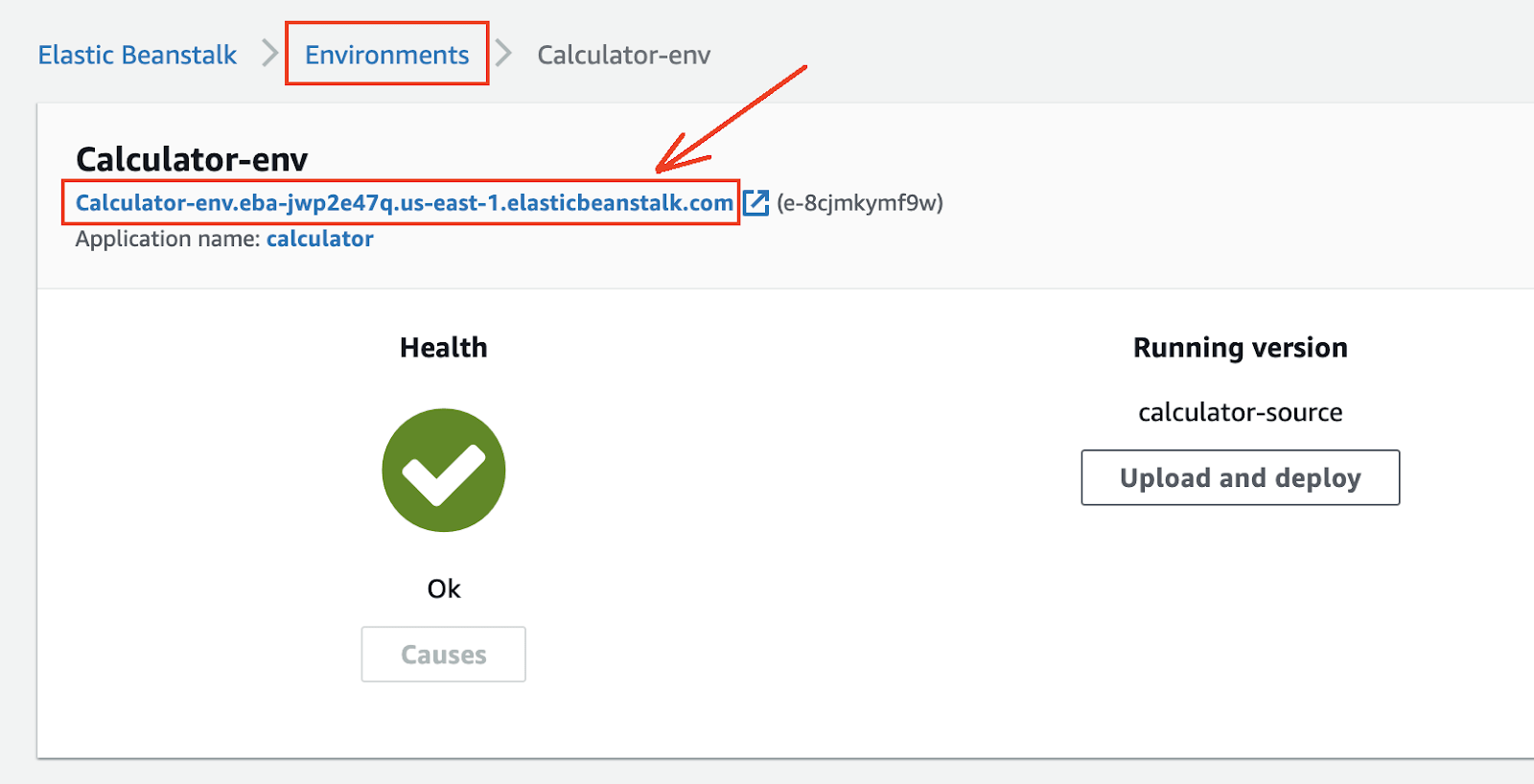1534x784 pixels.
Task: Open the Environments breadcrumb link
Action: click(x=387, y=55)
